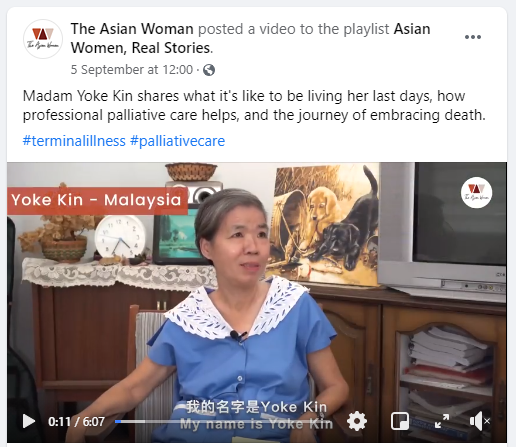Click The Asian Woman profile picture
516x447 pixels.
pos(43,39)
